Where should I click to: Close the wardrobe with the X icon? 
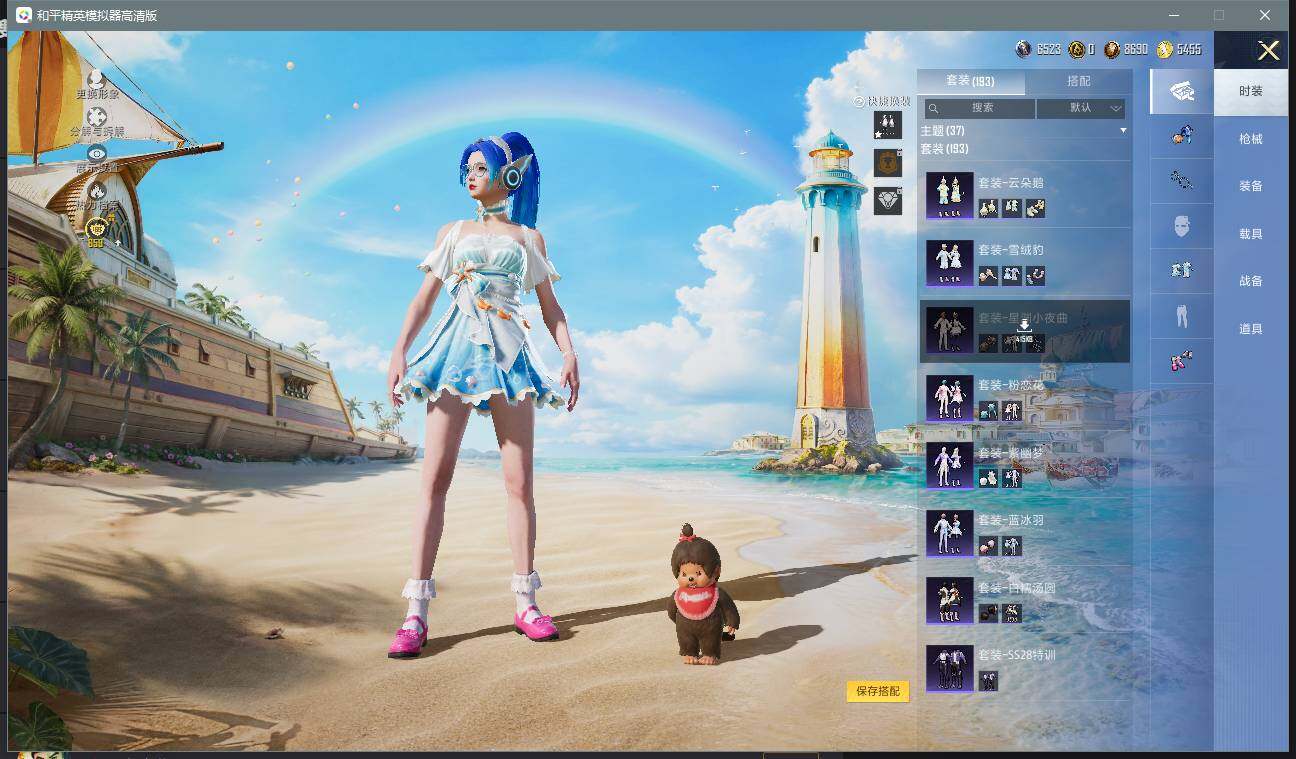pyautogui.click(x=1268, y=51)
